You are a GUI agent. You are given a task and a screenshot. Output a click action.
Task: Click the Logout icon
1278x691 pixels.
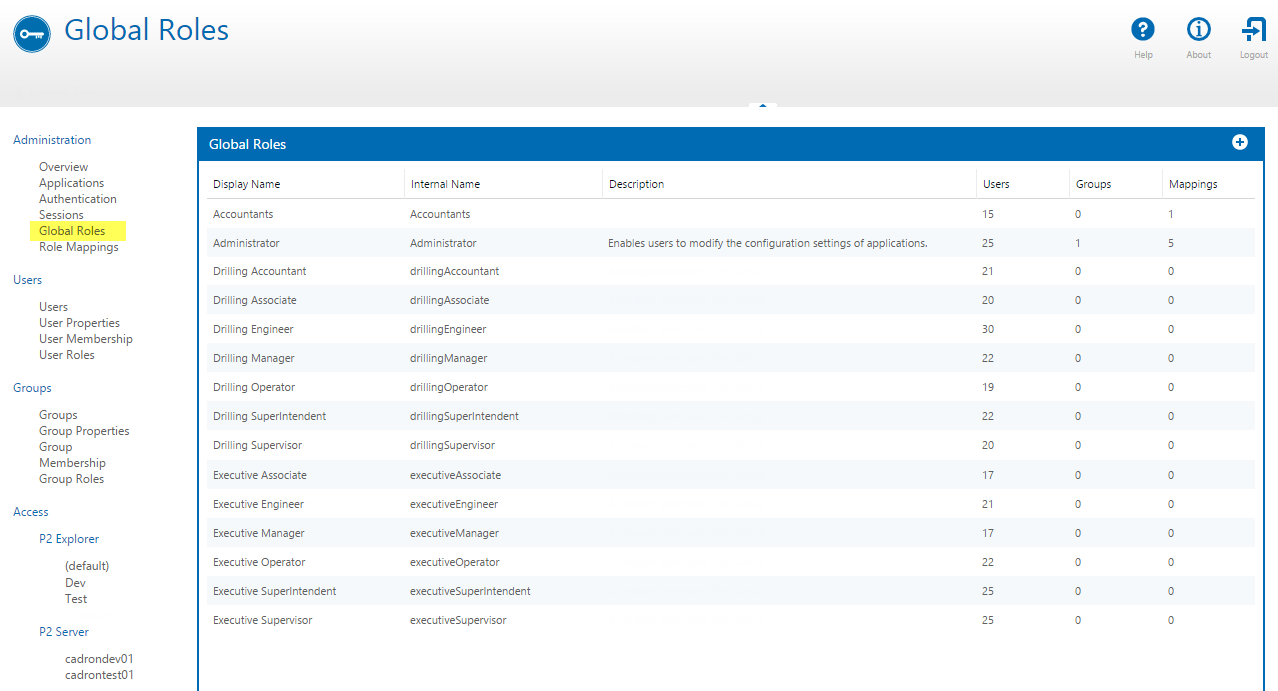coord(1253,30)
